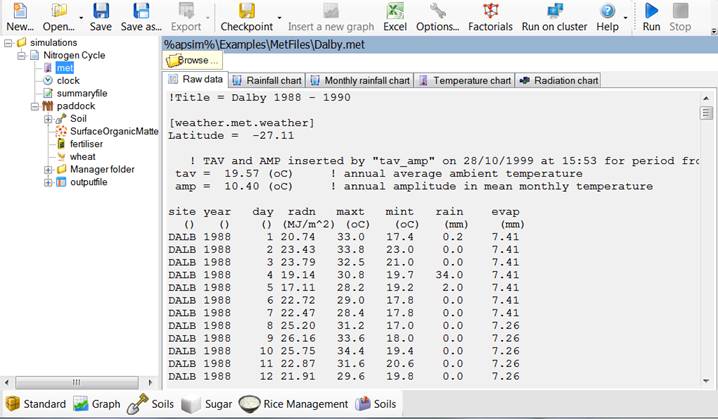Open the dropdown arrow next to Help
Image resolution: width=718 pixels, height=419 pixels.
click(625, 18)
